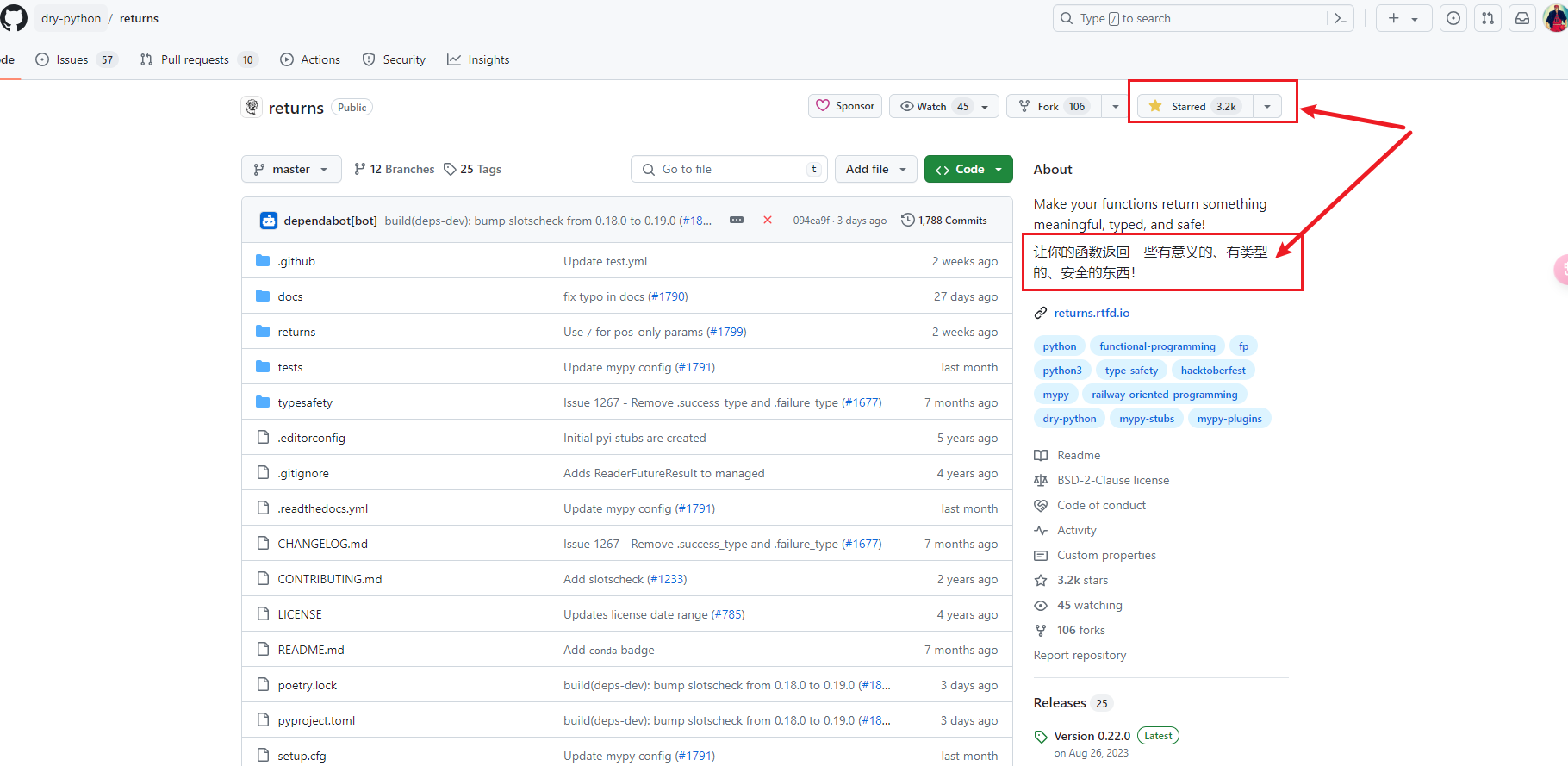Open the docs folder

[290, 296]
